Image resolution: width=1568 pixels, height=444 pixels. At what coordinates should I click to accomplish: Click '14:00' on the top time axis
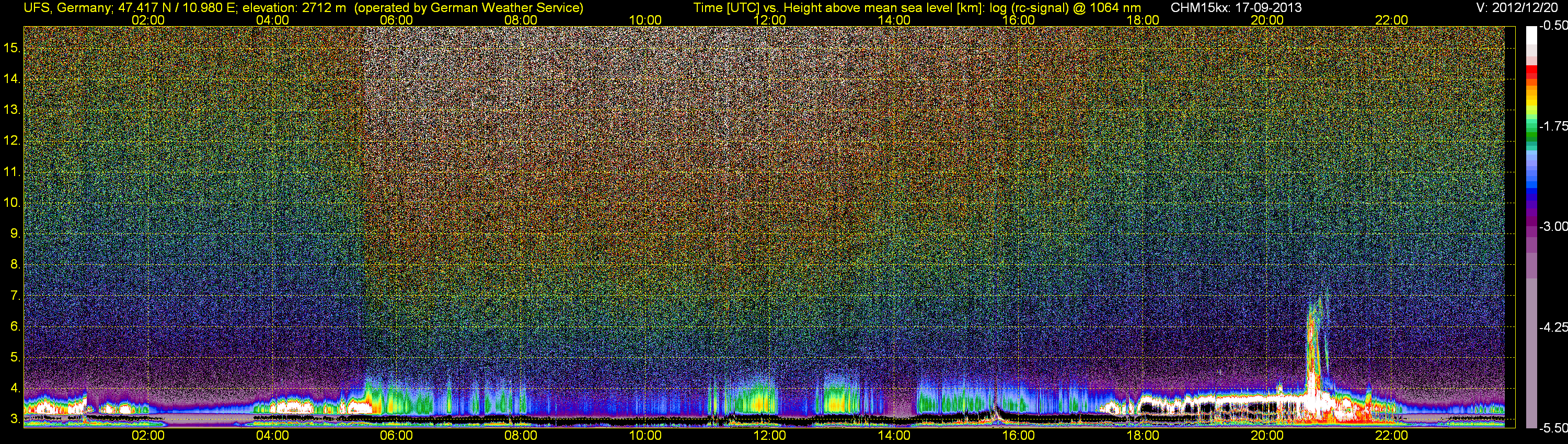(x=894, y=20)
